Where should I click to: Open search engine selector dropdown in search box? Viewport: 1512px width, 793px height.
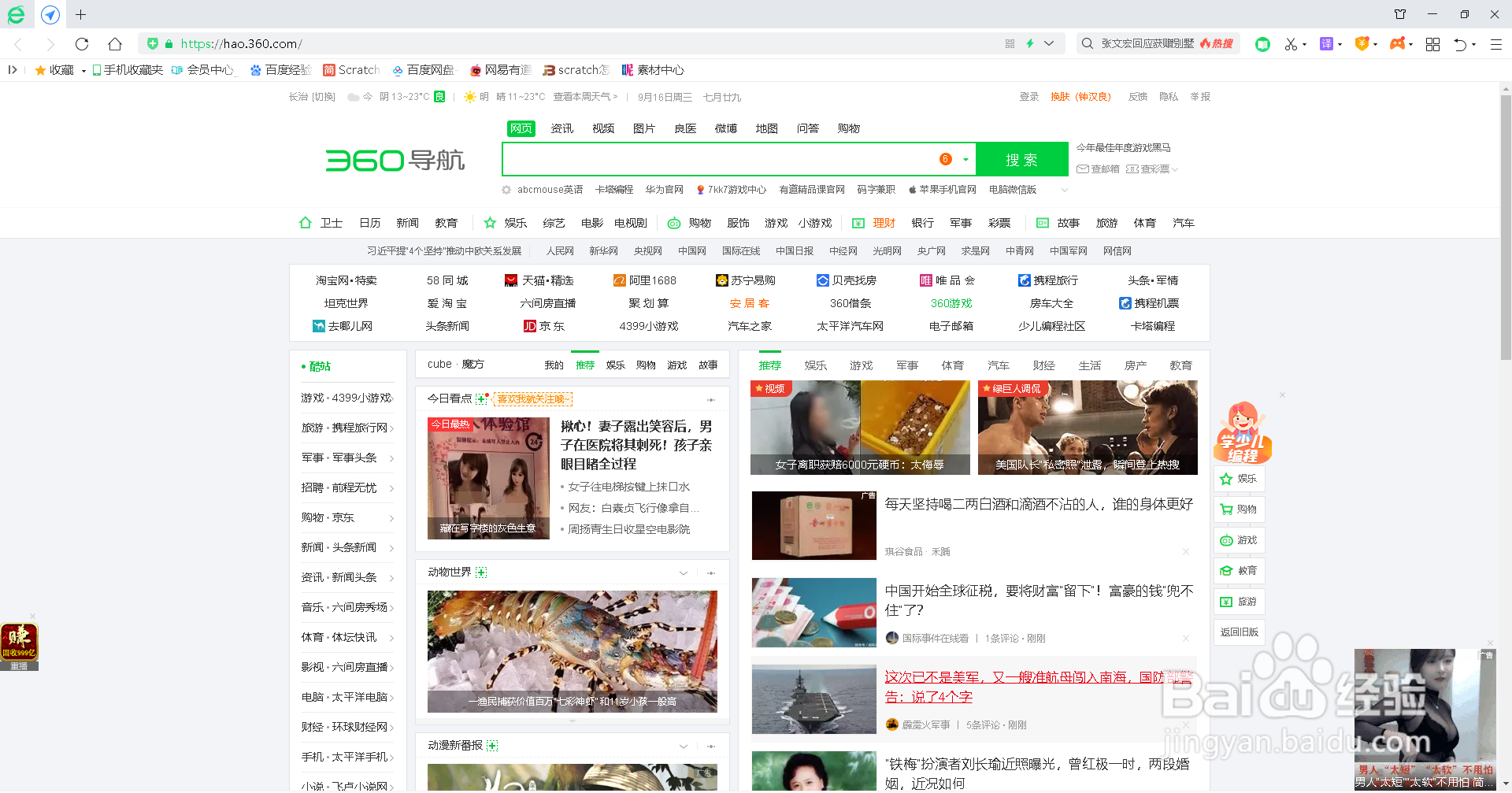click(966, 160)
